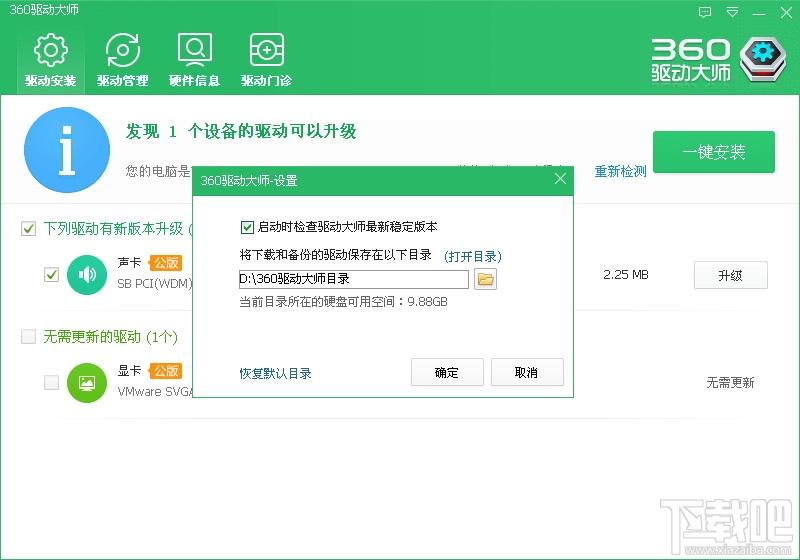Click 取消 in the settings dialog

point(526,372)
